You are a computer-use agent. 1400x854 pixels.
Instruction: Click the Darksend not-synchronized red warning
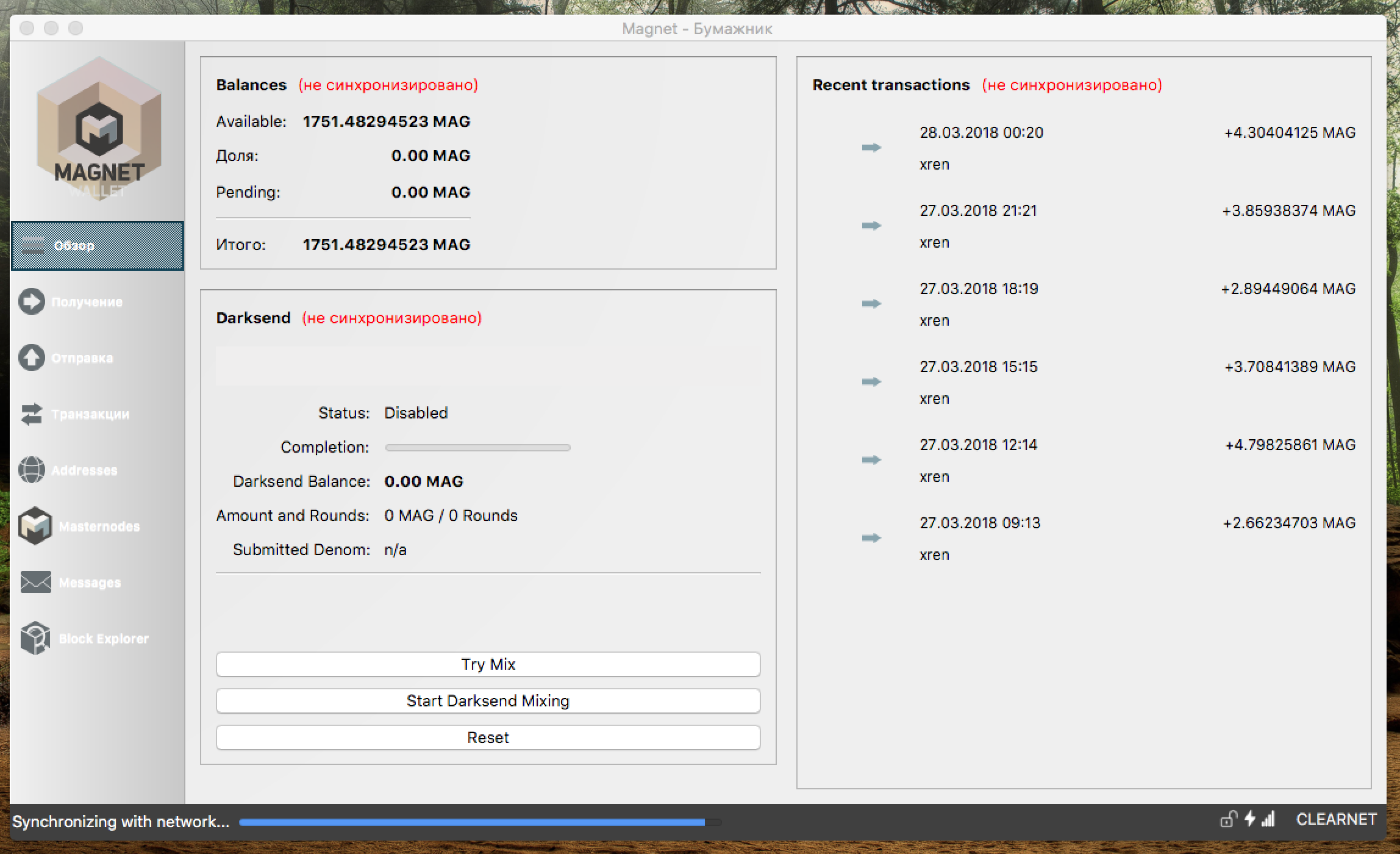[x=391, y=318]
